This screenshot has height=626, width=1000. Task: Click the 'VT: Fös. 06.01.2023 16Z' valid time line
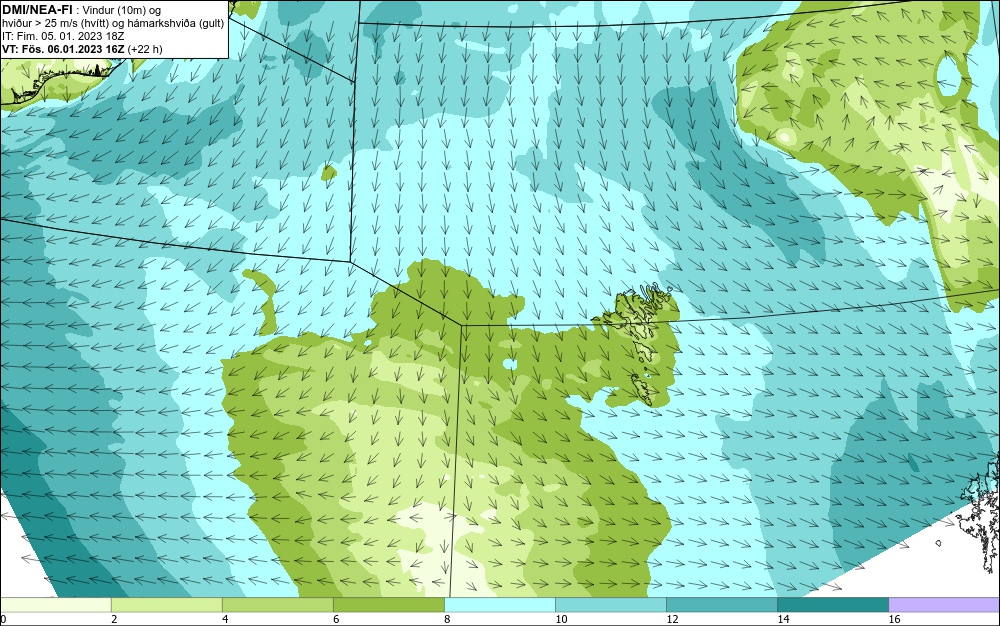[82, 49]
